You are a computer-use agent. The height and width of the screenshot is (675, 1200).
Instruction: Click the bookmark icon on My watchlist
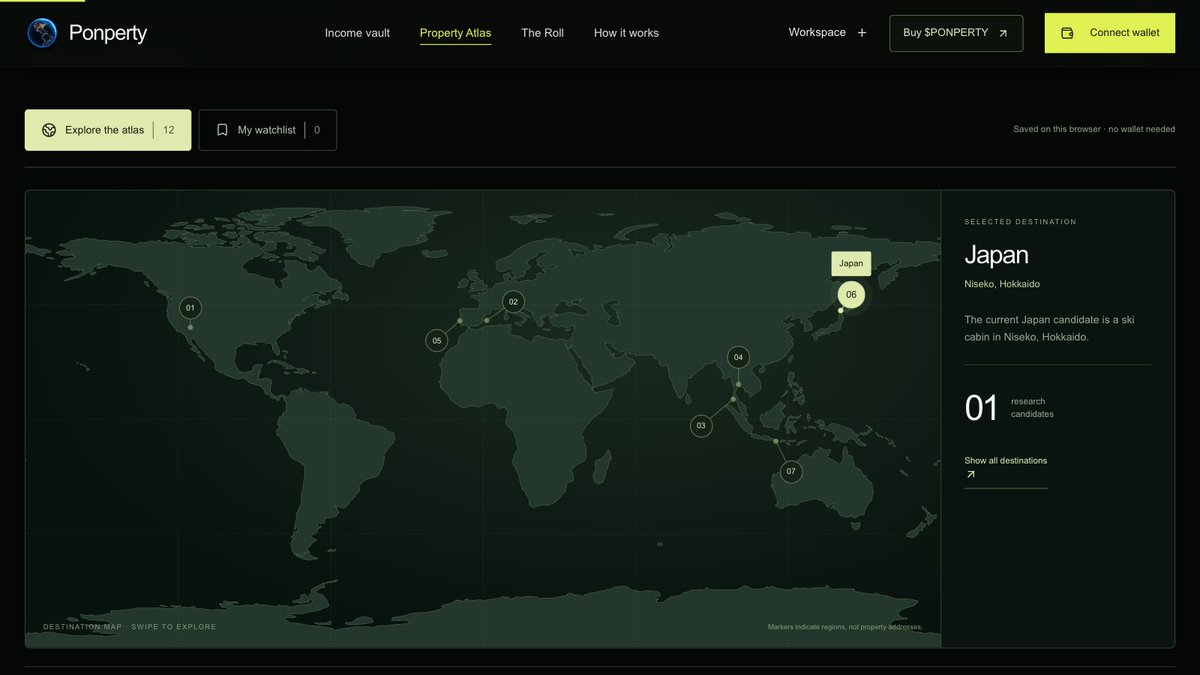pos(222,130)
